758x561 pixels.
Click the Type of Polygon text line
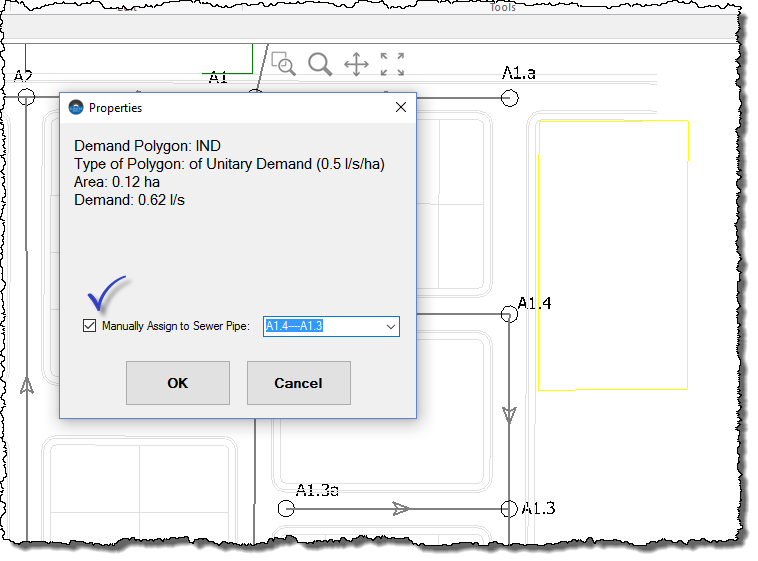click(x=229, y=164)
